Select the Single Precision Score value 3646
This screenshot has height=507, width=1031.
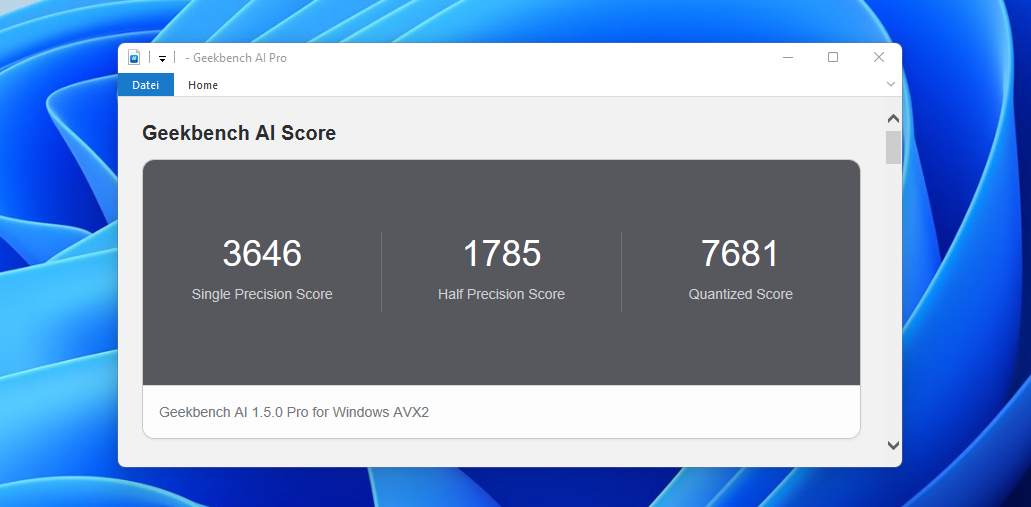pos(262,253)
